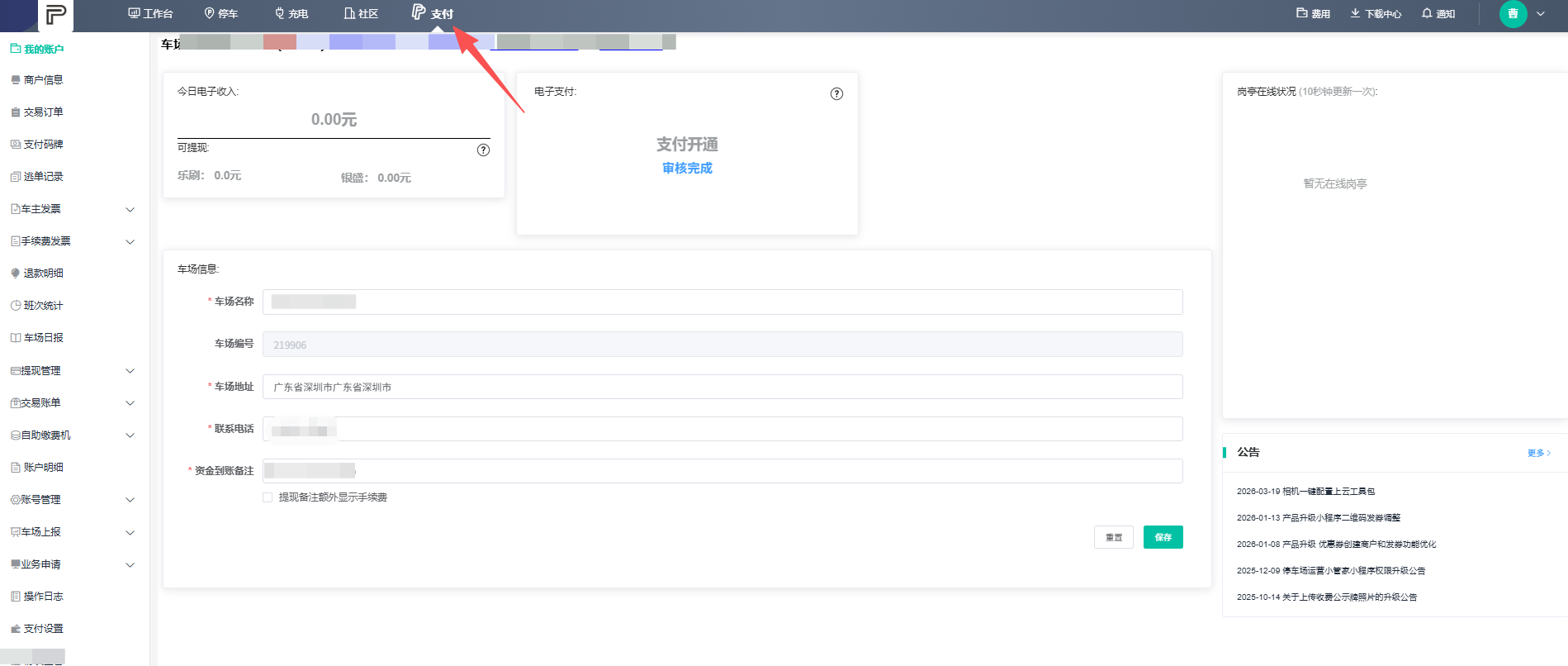Switch to the 社区 tab
1568x666 pixels.
(361, 13)
